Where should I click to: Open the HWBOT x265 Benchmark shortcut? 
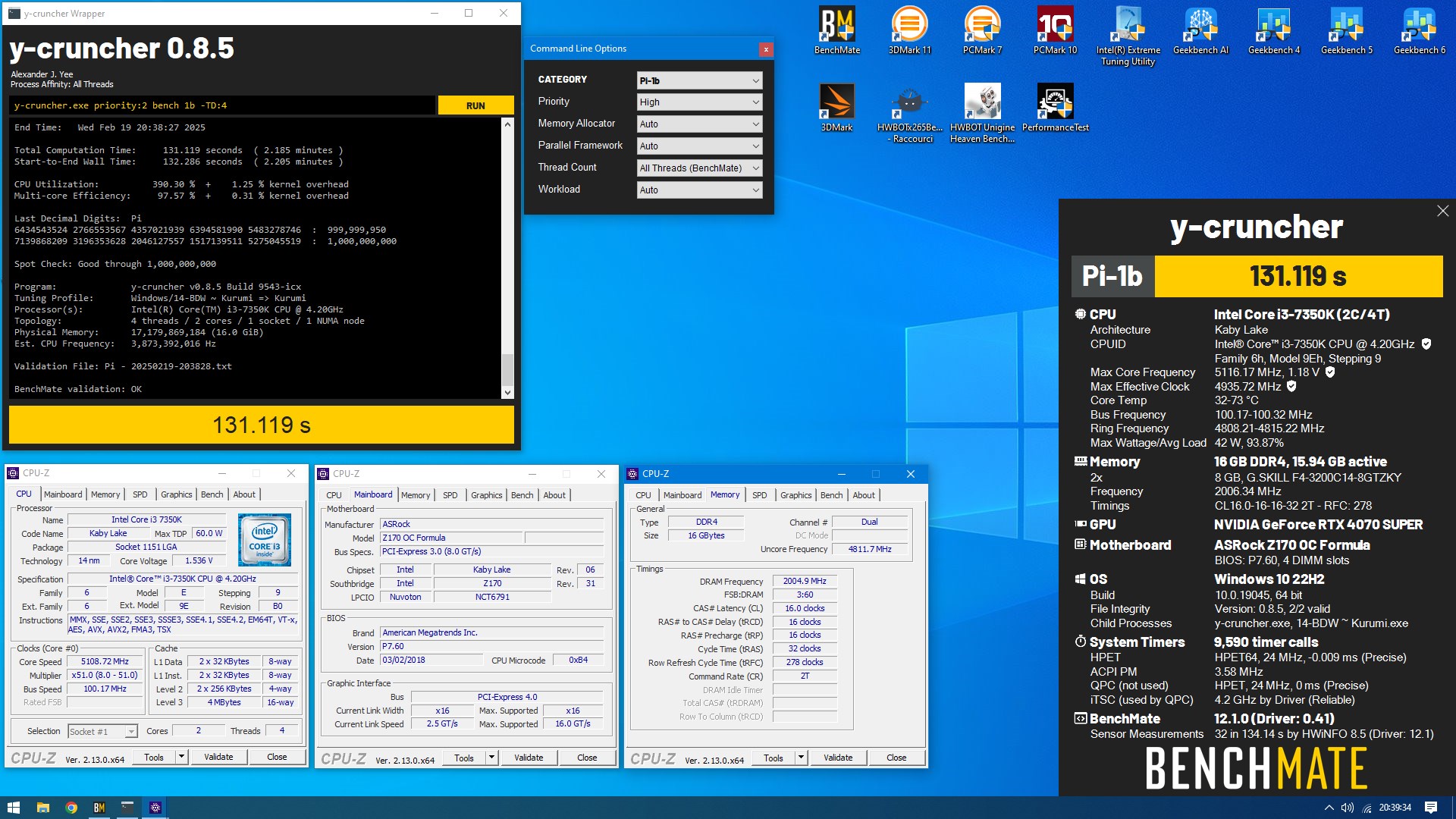(x=909, y=113)
